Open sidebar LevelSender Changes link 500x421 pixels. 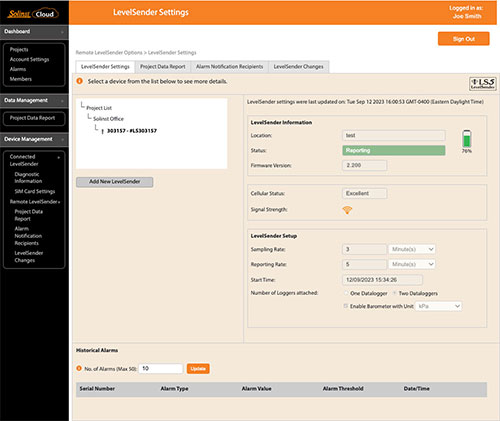pos(29,257)
